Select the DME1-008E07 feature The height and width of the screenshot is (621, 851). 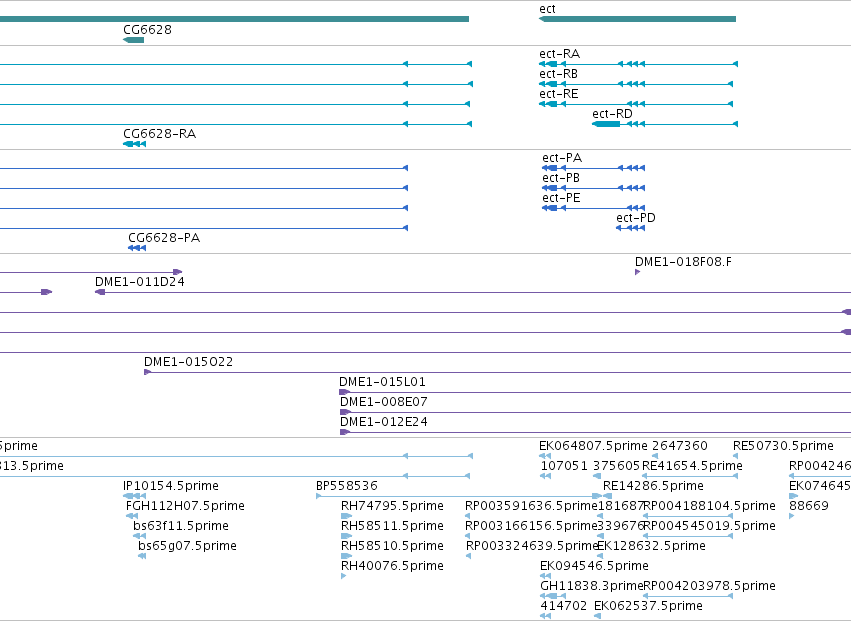tap(384, 402)
